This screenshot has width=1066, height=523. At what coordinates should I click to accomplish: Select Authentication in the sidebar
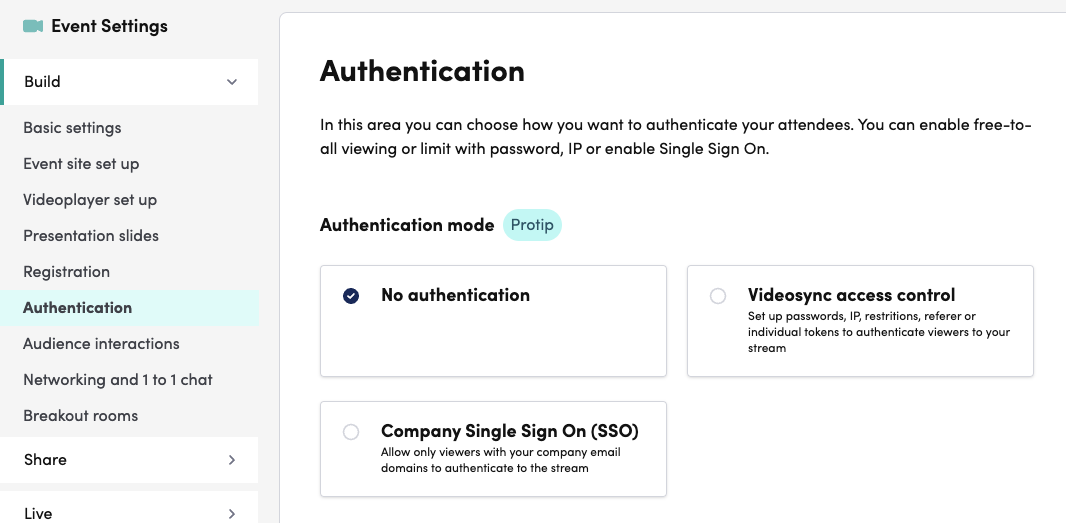pyautogui.click(x=77, y=308)
